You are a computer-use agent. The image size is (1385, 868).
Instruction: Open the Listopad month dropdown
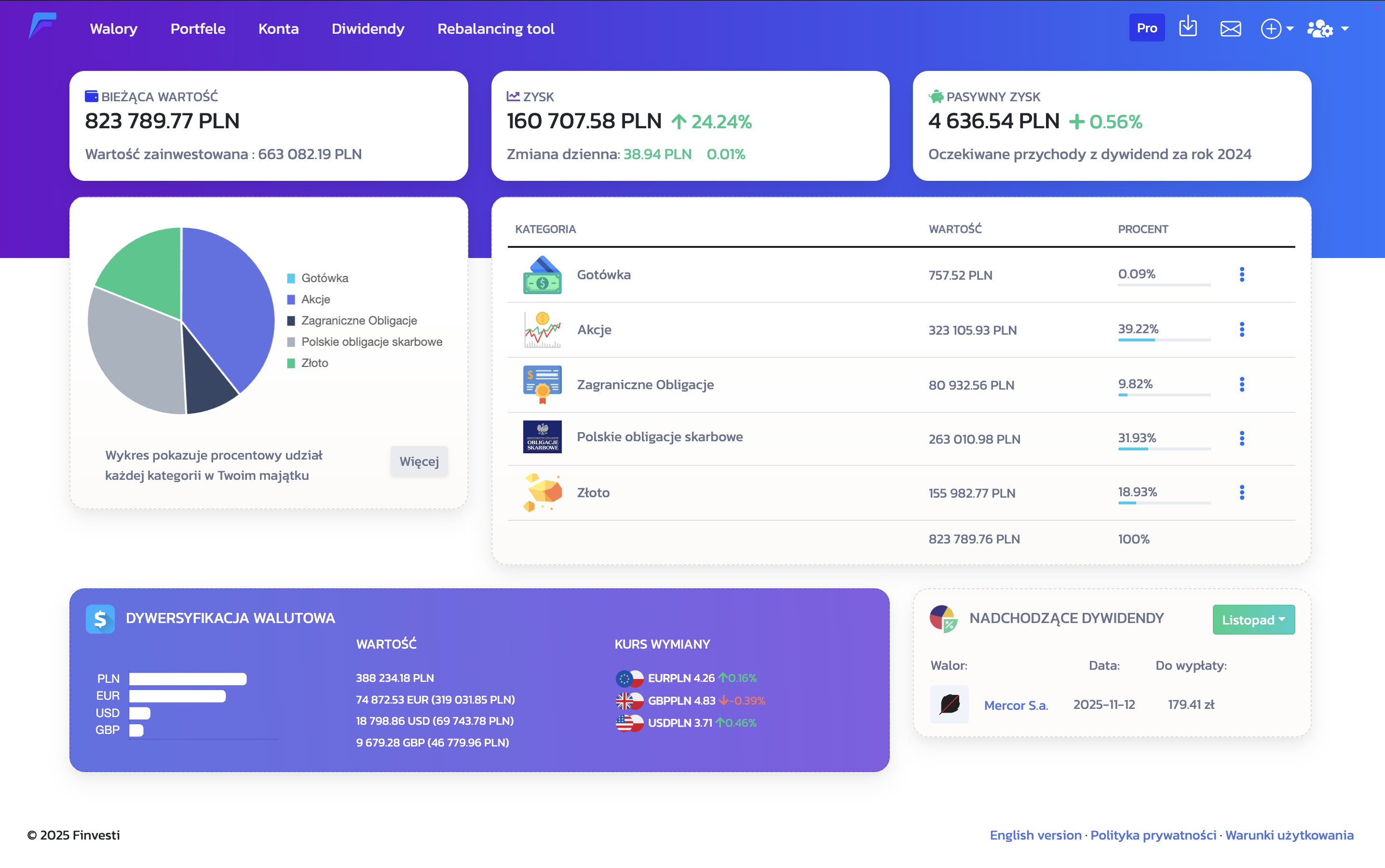[x=1253, y=620]
